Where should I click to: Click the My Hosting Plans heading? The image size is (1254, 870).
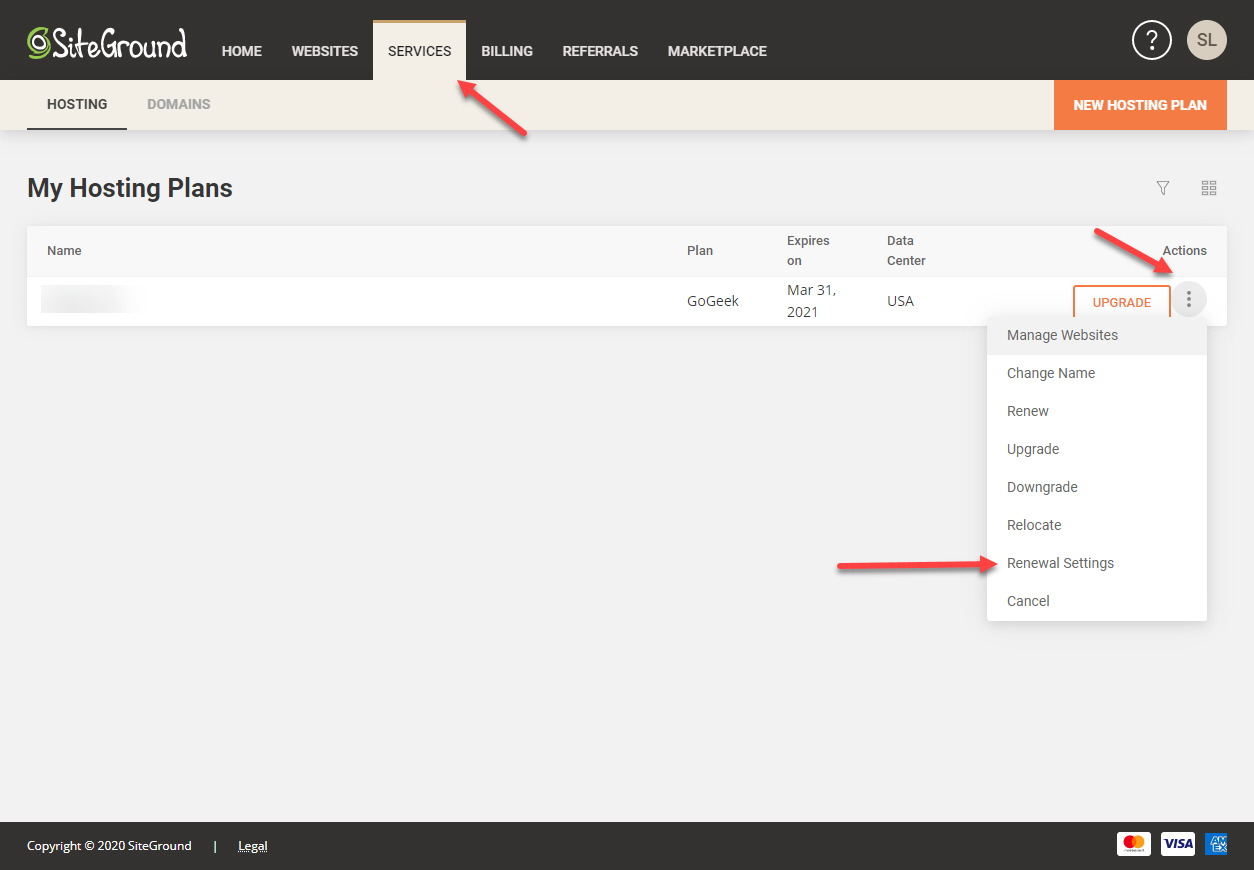pyautogui.click(x=130, y=188)
